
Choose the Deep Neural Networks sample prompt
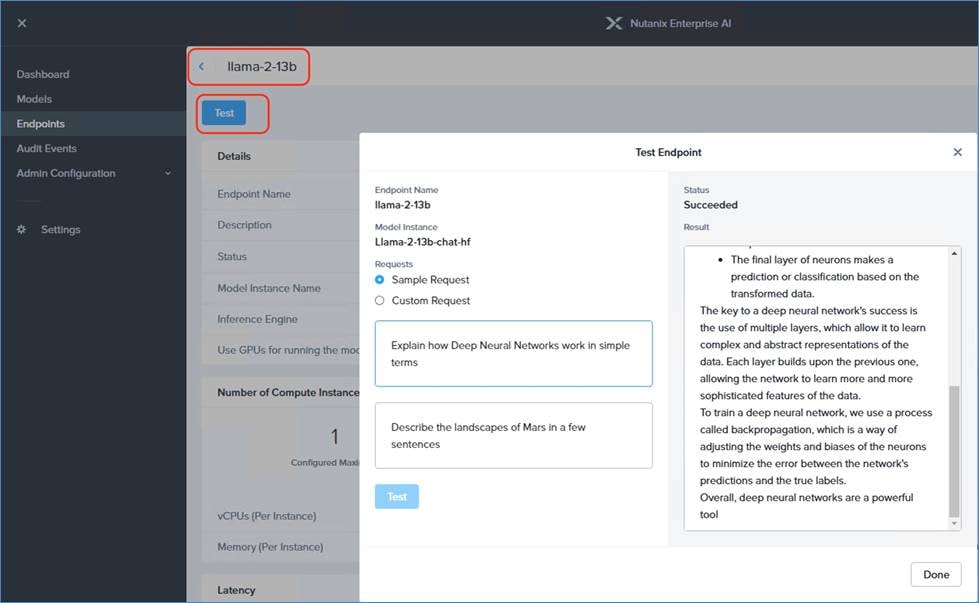pos(513,354)
